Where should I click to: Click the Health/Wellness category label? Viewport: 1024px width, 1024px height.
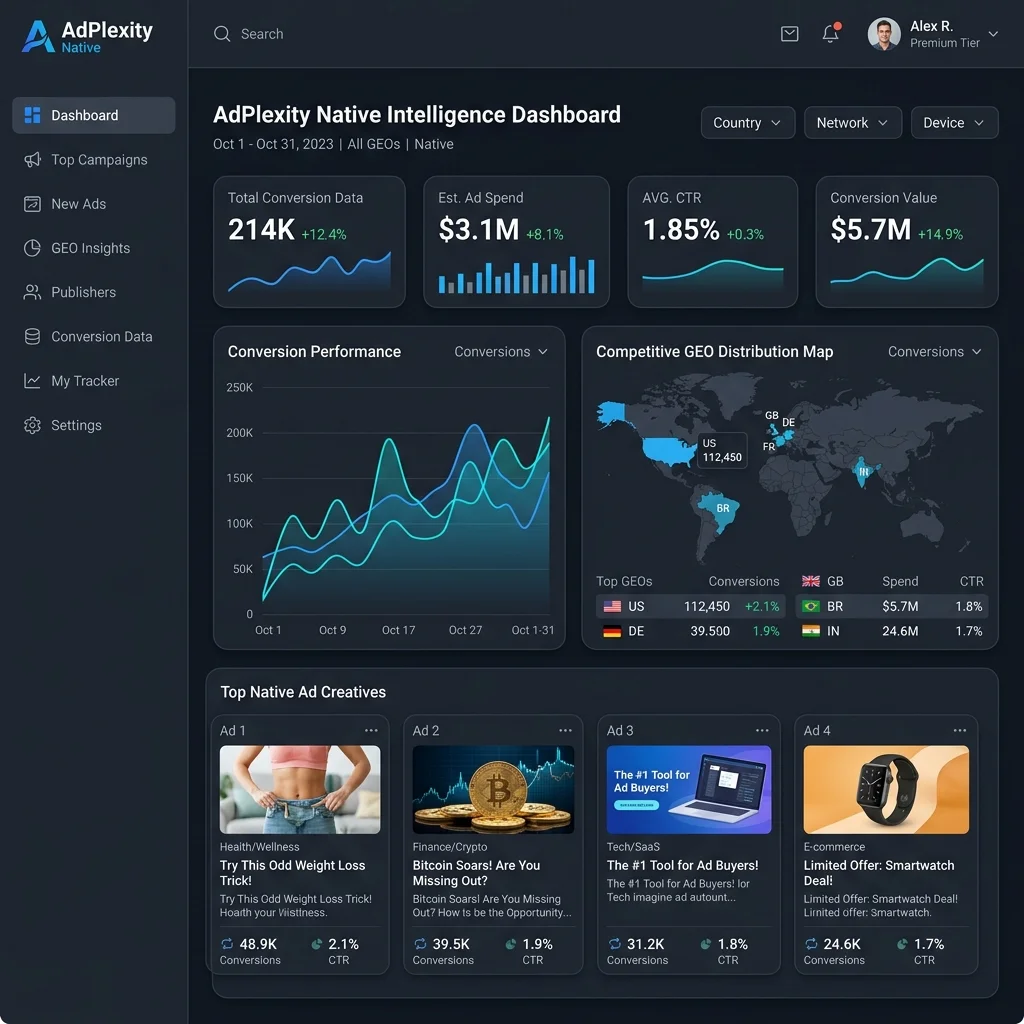[259, 846]
